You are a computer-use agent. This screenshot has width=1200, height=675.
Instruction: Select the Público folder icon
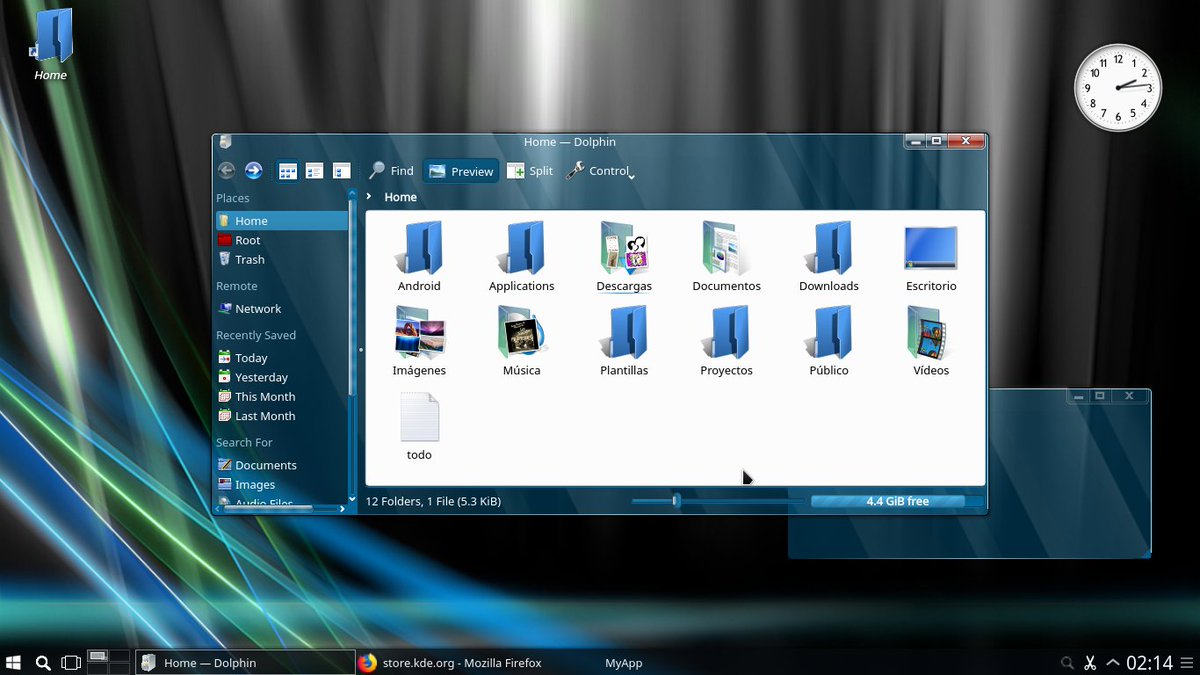click(x=829, y=332)
